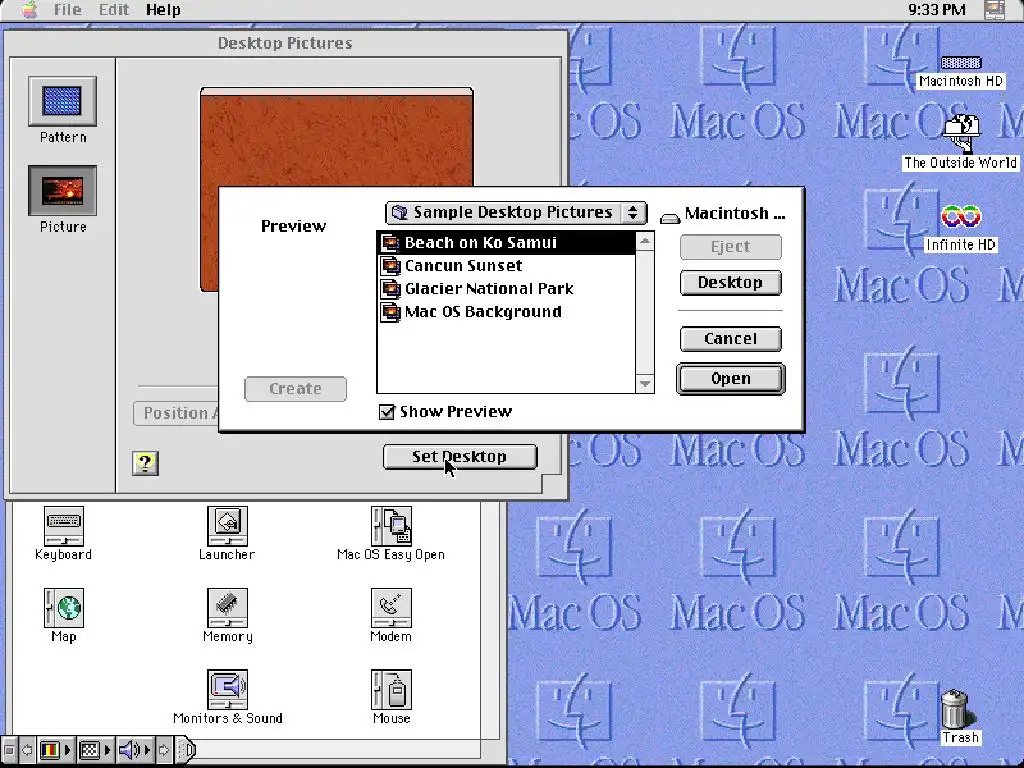Open the Keyboard control panel icon
Image resolution: width=1024 pixels, height=768 pixels.
(x=63, y=526)
